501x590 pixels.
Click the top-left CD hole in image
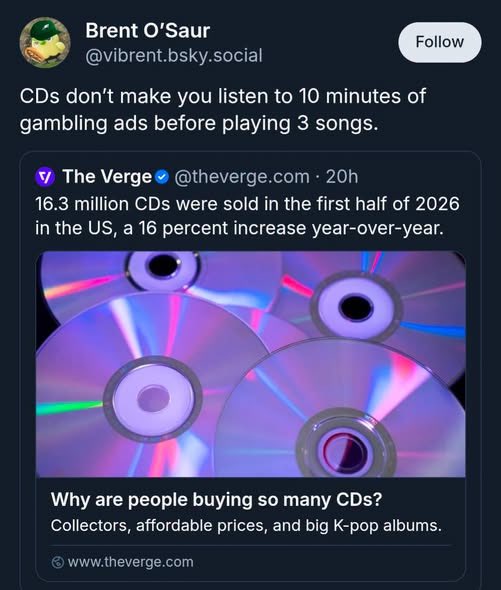pos(163,265)
